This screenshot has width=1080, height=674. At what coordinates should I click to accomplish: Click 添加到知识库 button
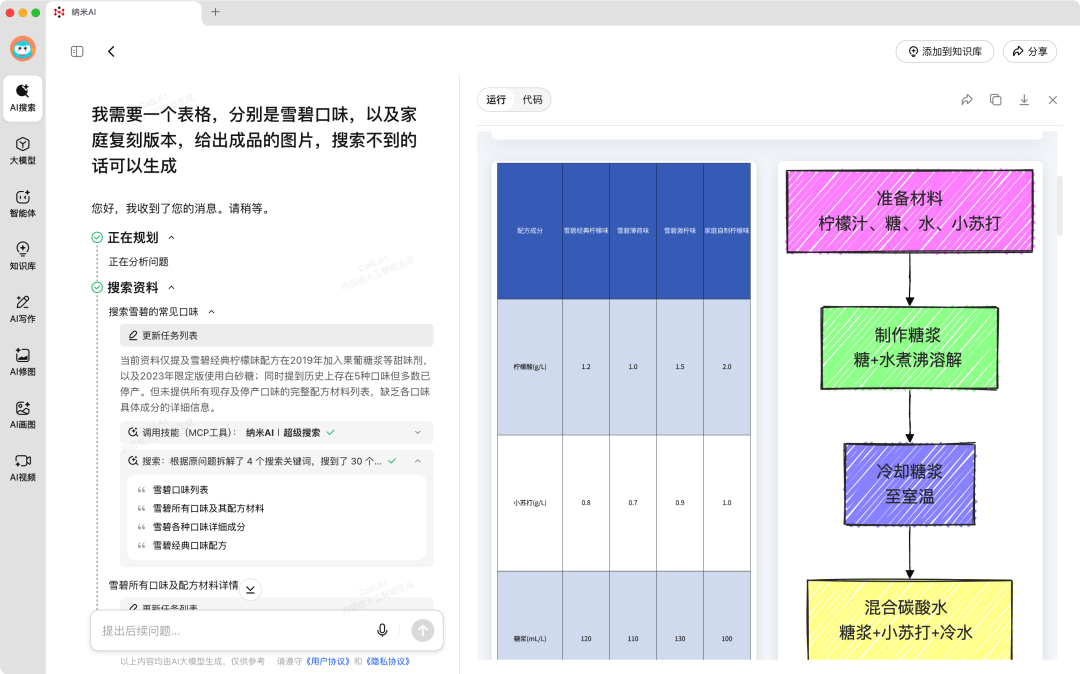click(944, 52)
